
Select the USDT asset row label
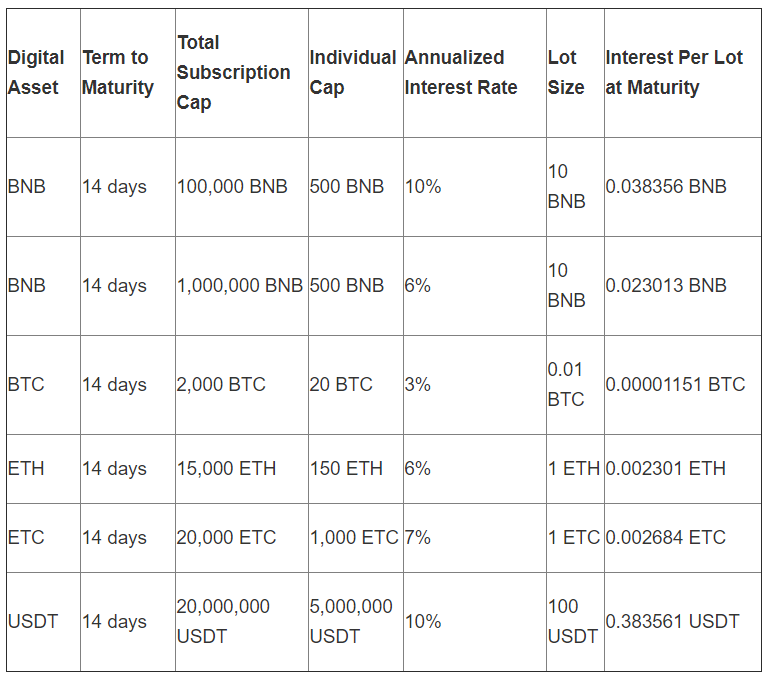[33, 622]
